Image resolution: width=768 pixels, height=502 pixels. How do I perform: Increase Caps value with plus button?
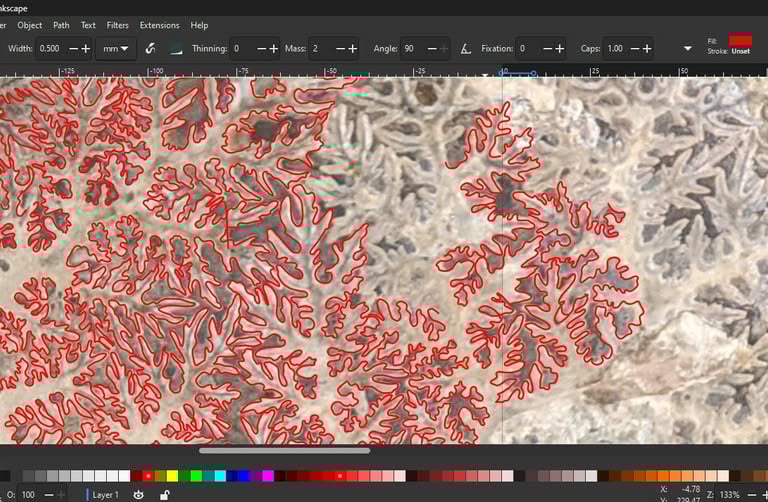646,48
